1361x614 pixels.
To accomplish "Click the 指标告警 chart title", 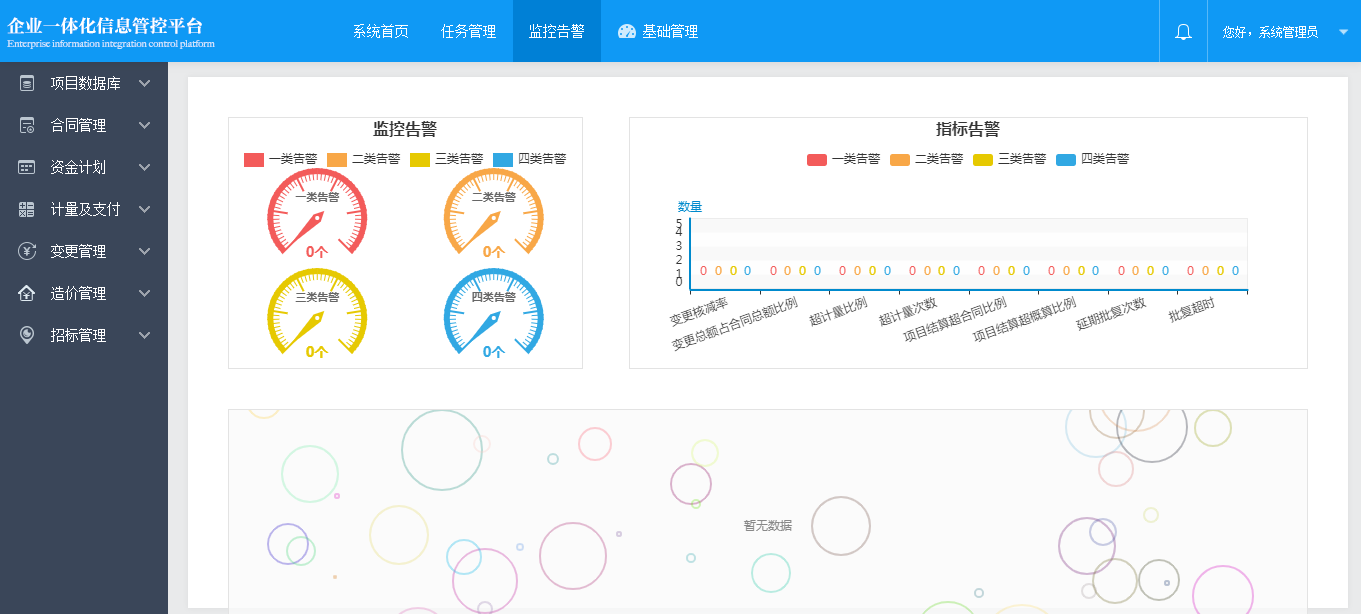I will pyautogui.click(x=968, y=129).
